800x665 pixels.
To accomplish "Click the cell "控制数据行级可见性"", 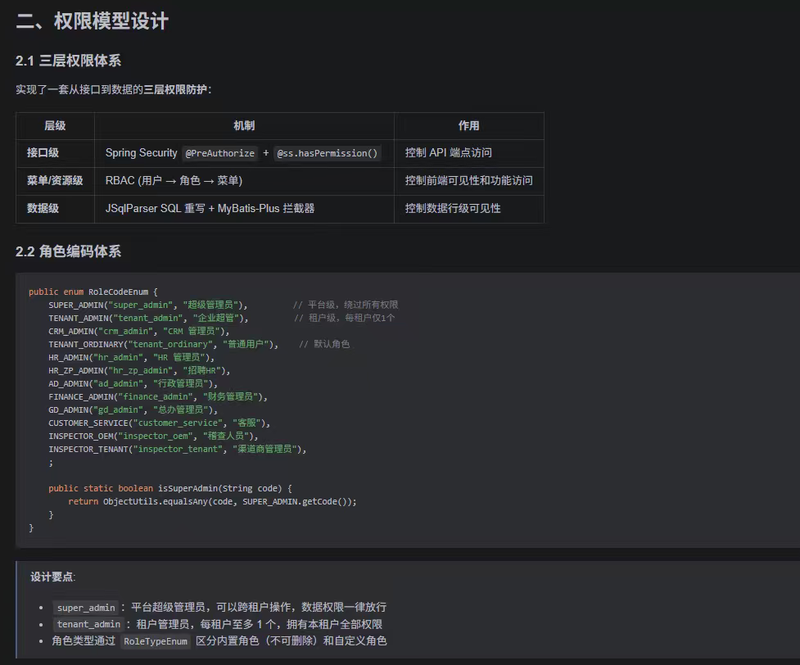I will point(453,208).
